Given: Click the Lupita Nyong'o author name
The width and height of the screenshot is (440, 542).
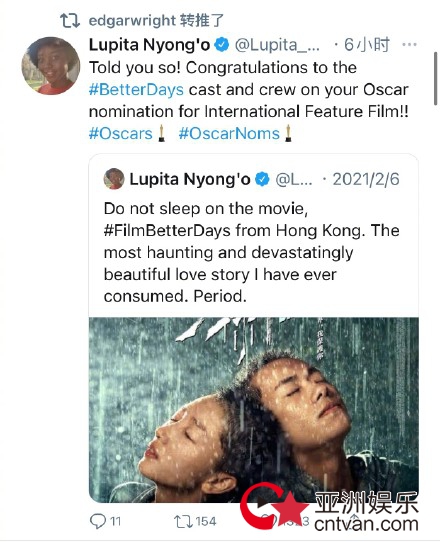Looking at the screenshot, I should [x=149, y=45].
